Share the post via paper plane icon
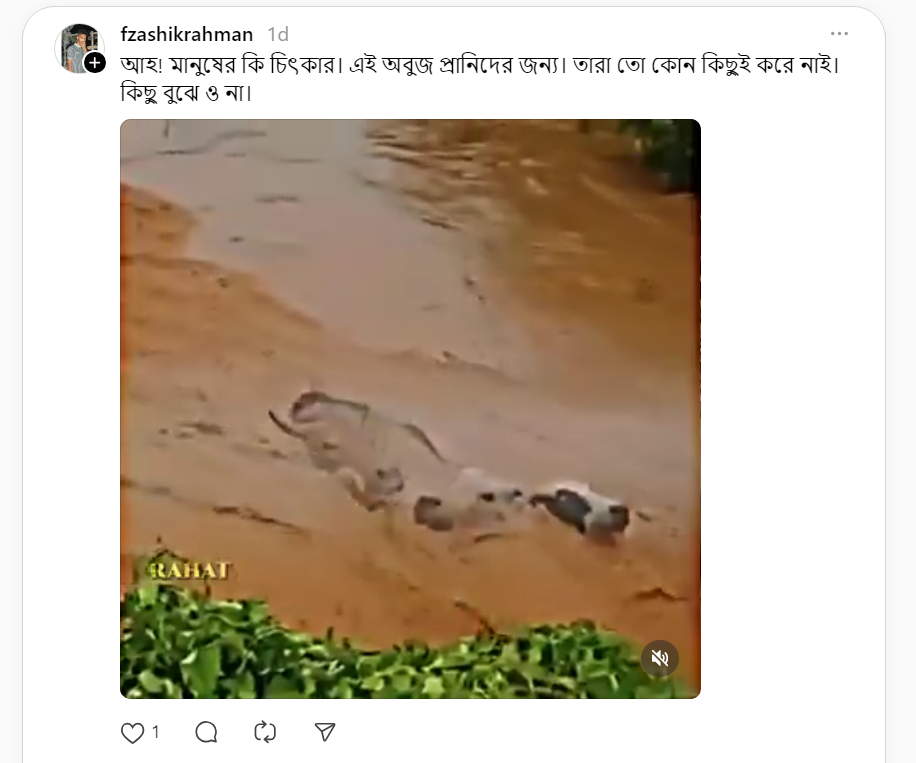Image resolution: width=916 pixels, height=763 pixels. coord(325,731)
